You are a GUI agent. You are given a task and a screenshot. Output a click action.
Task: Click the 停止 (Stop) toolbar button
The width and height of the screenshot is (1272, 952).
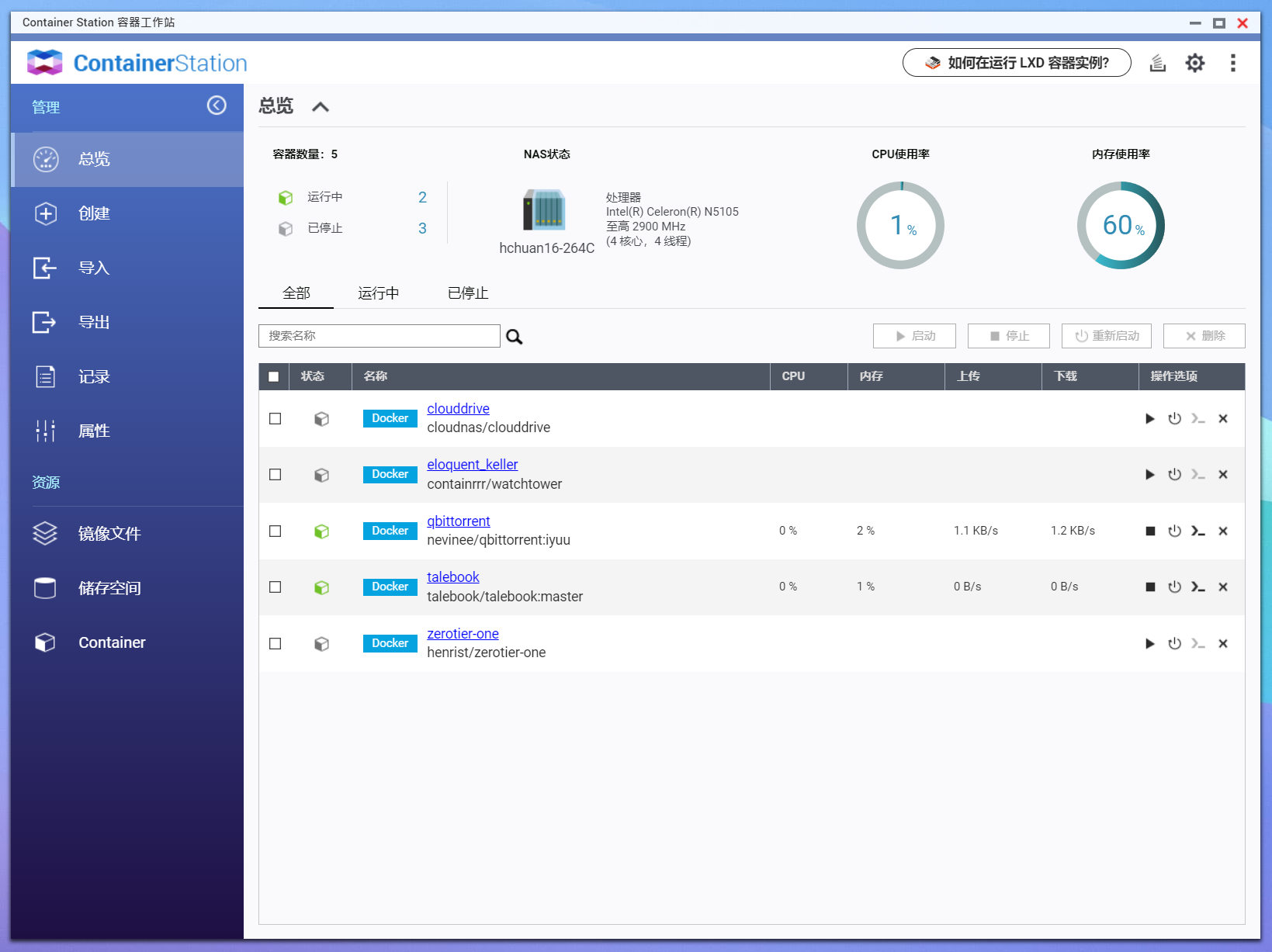click(1009, 336)
